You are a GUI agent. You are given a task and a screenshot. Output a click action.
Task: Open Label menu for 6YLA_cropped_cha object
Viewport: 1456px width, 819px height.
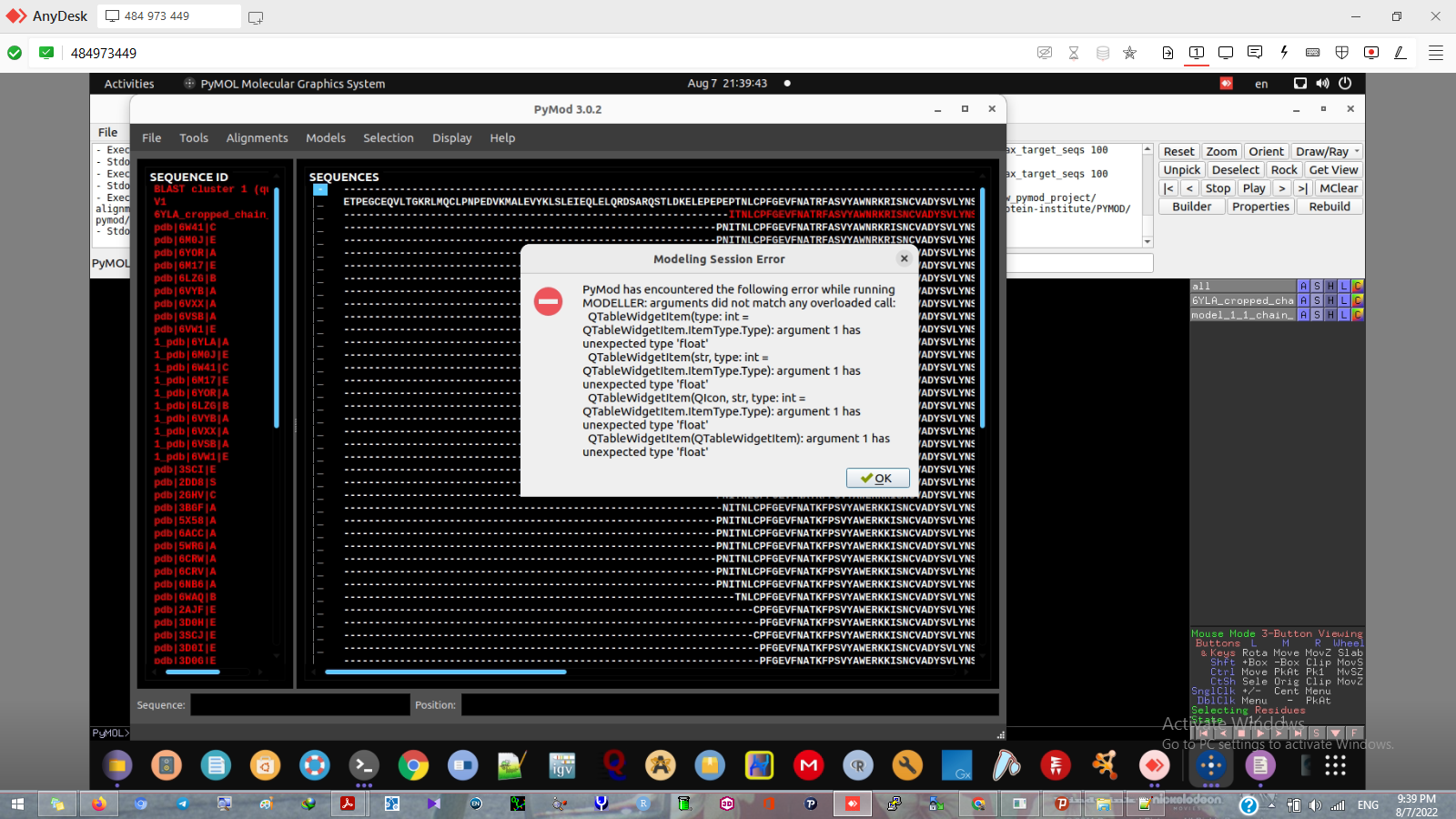click(x=1344, y=300)
